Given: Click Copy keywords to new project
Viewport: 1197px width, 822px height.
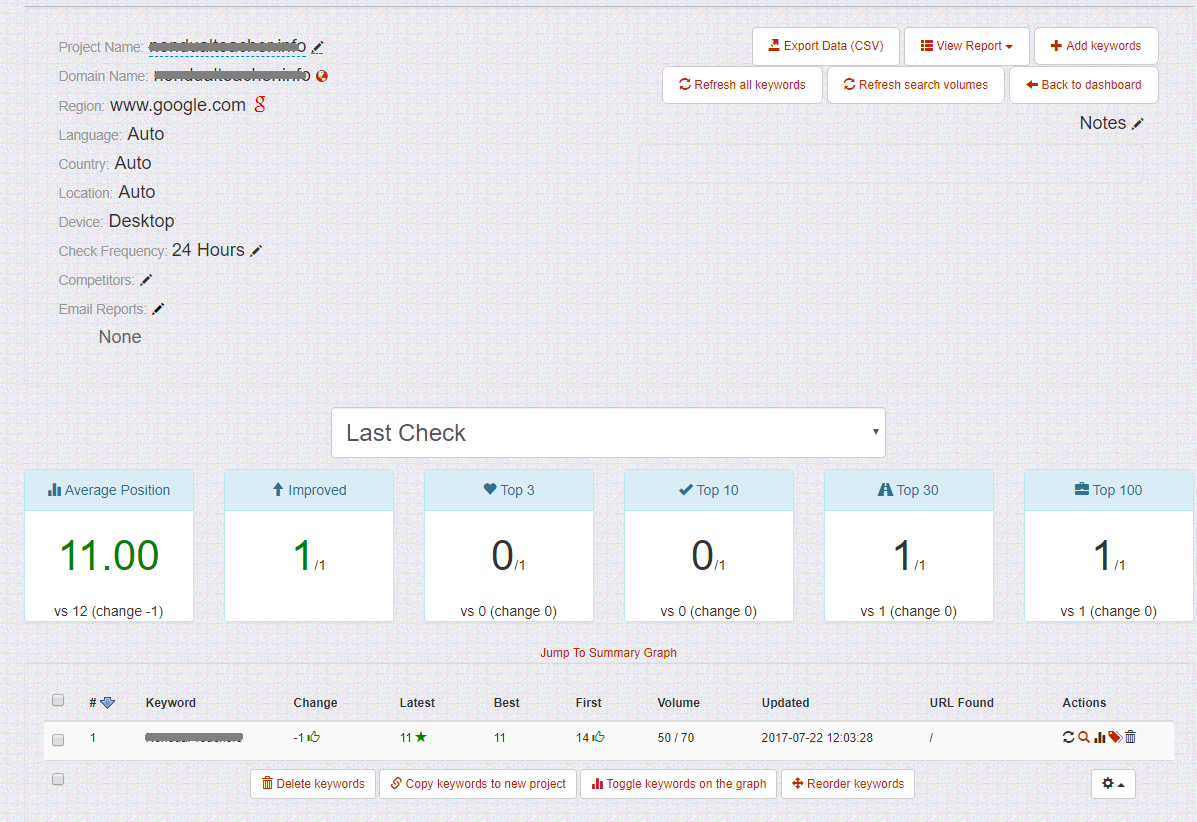Looking at the screenshot, I should coord(478,784).
